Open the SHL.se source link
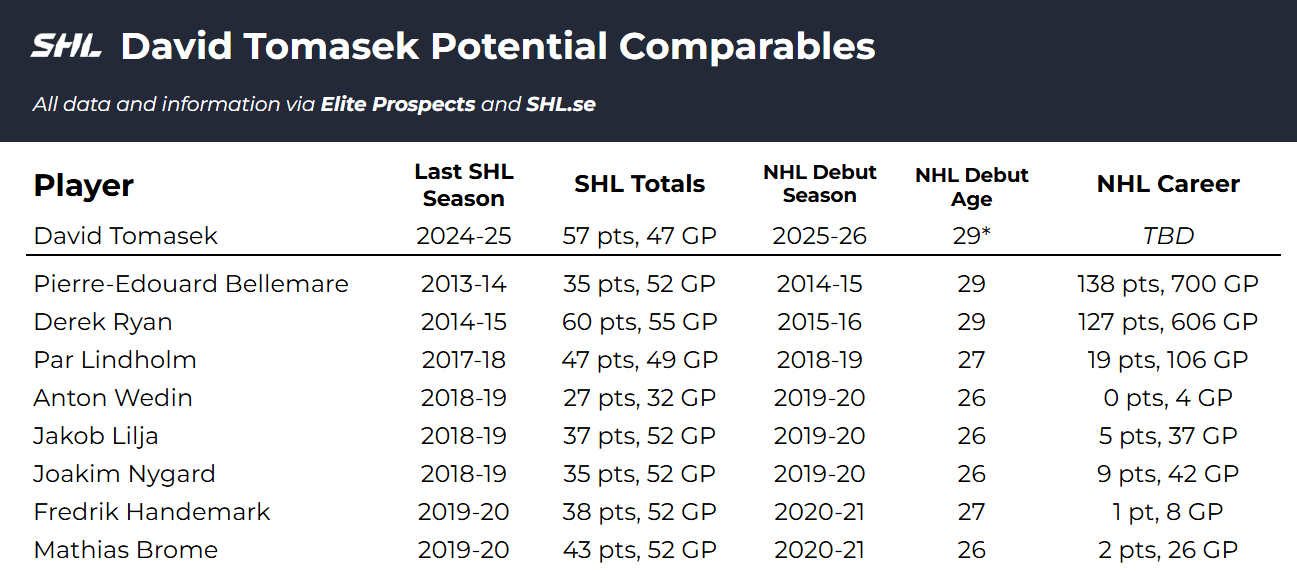Viewport: 1297px width, 571px height. click(x=561, y=104)
